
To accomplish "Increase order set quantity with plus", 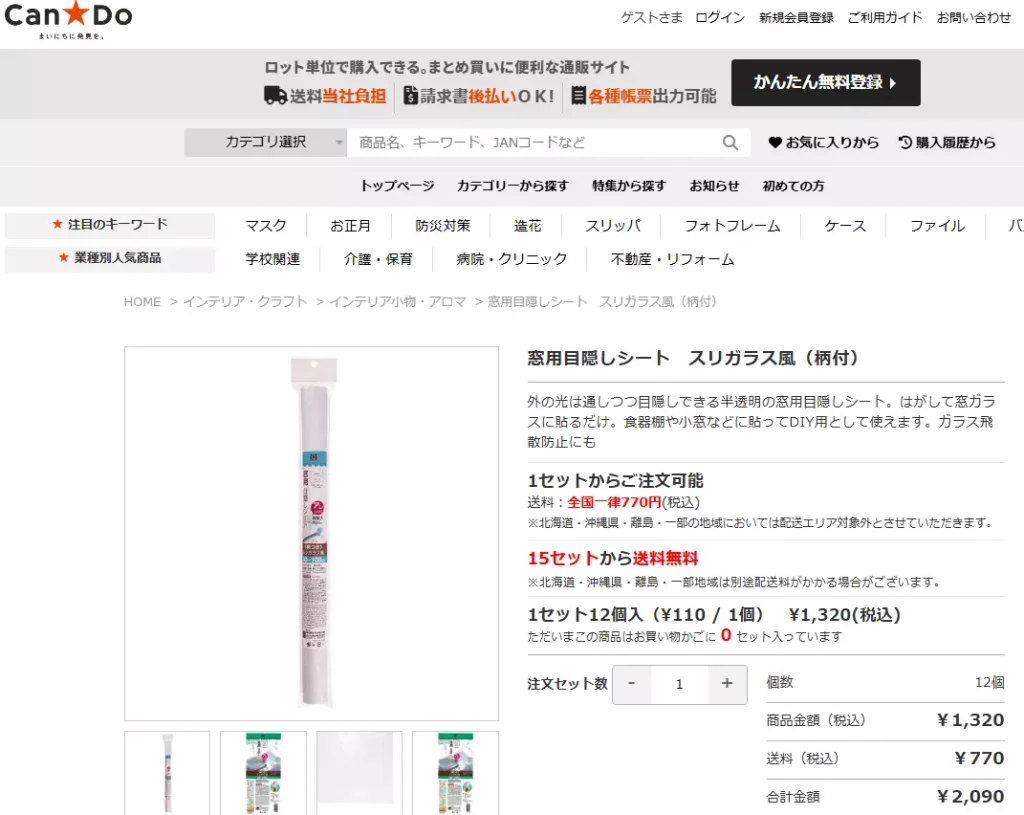I will pyautogui.click(x=727, y=684).
